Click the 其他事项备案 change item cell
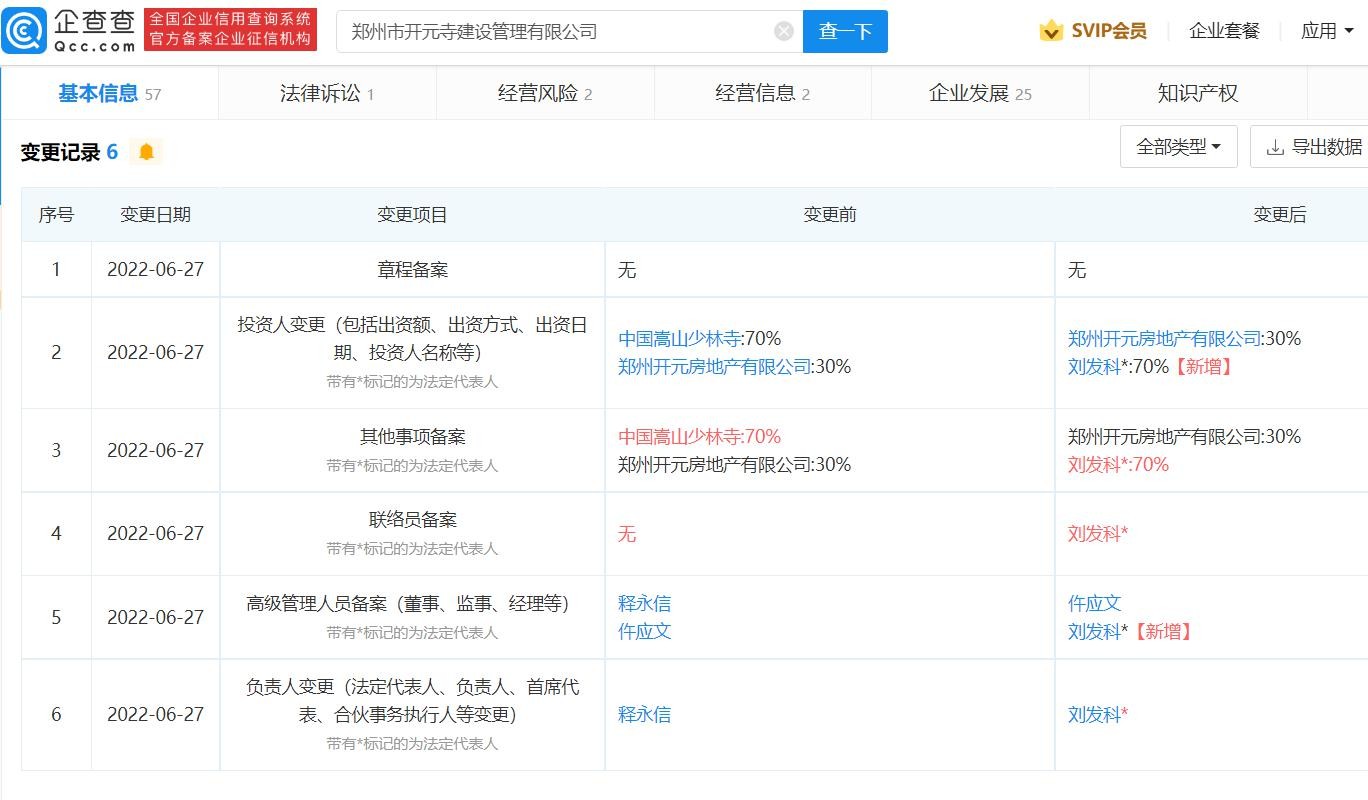The width and height of the screenshot is (1368, 800). [412, 450]
